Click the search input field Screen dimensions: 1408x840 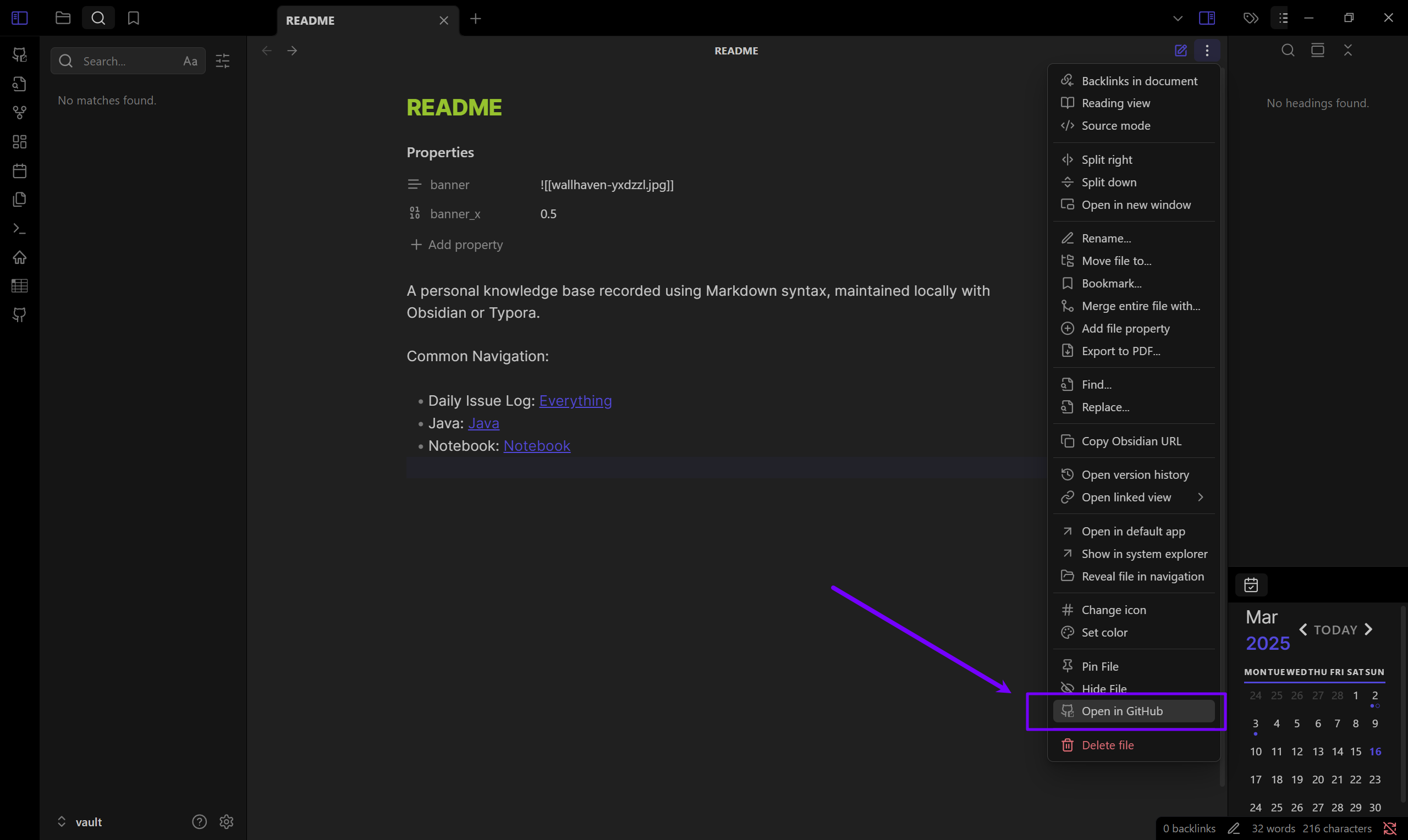128,61
